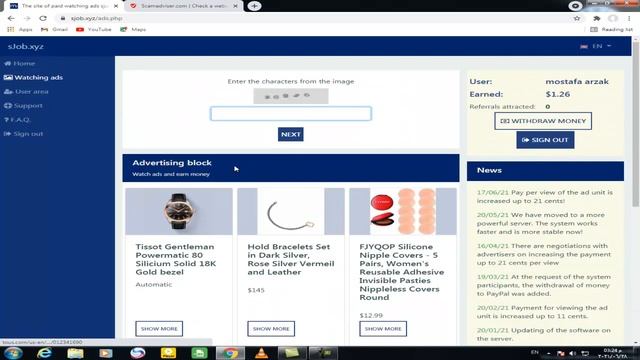Click the address bar URL
Viewport: 640px width, 360px height.
(97, 18)
